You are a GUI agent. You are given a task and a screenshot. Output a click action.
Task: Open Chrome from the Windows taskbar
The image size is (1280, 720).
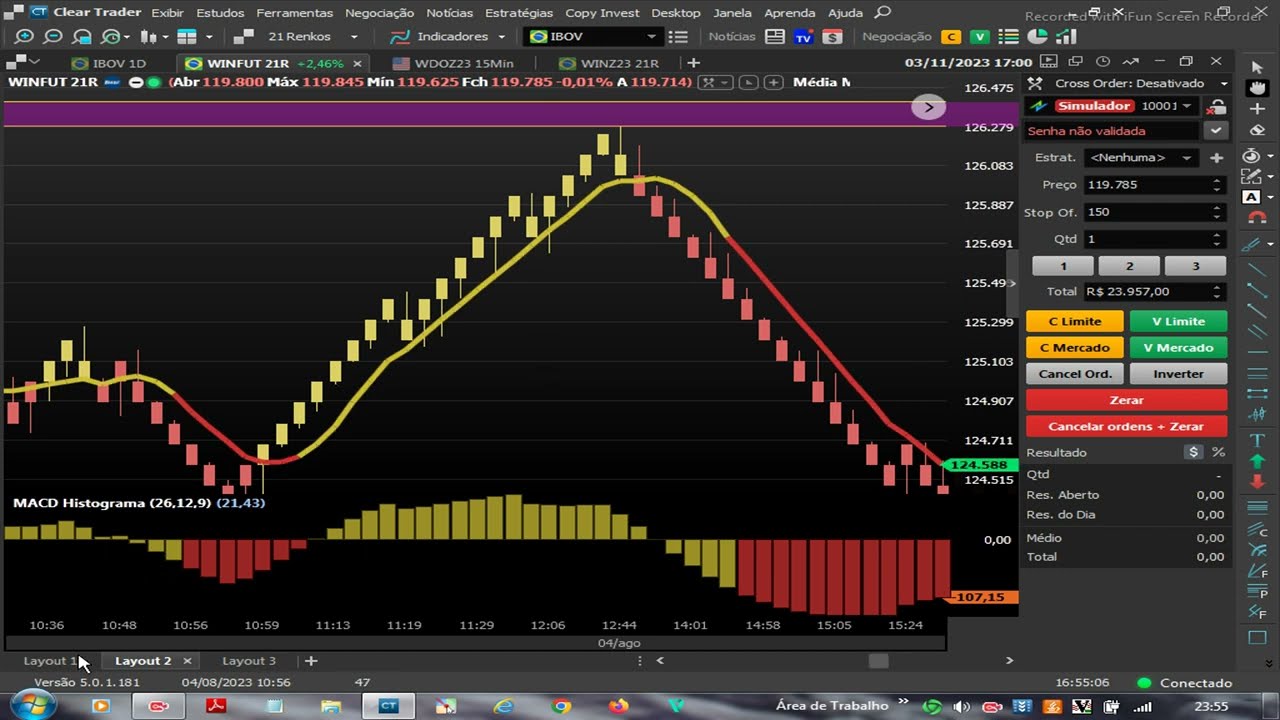click(561, 706)
